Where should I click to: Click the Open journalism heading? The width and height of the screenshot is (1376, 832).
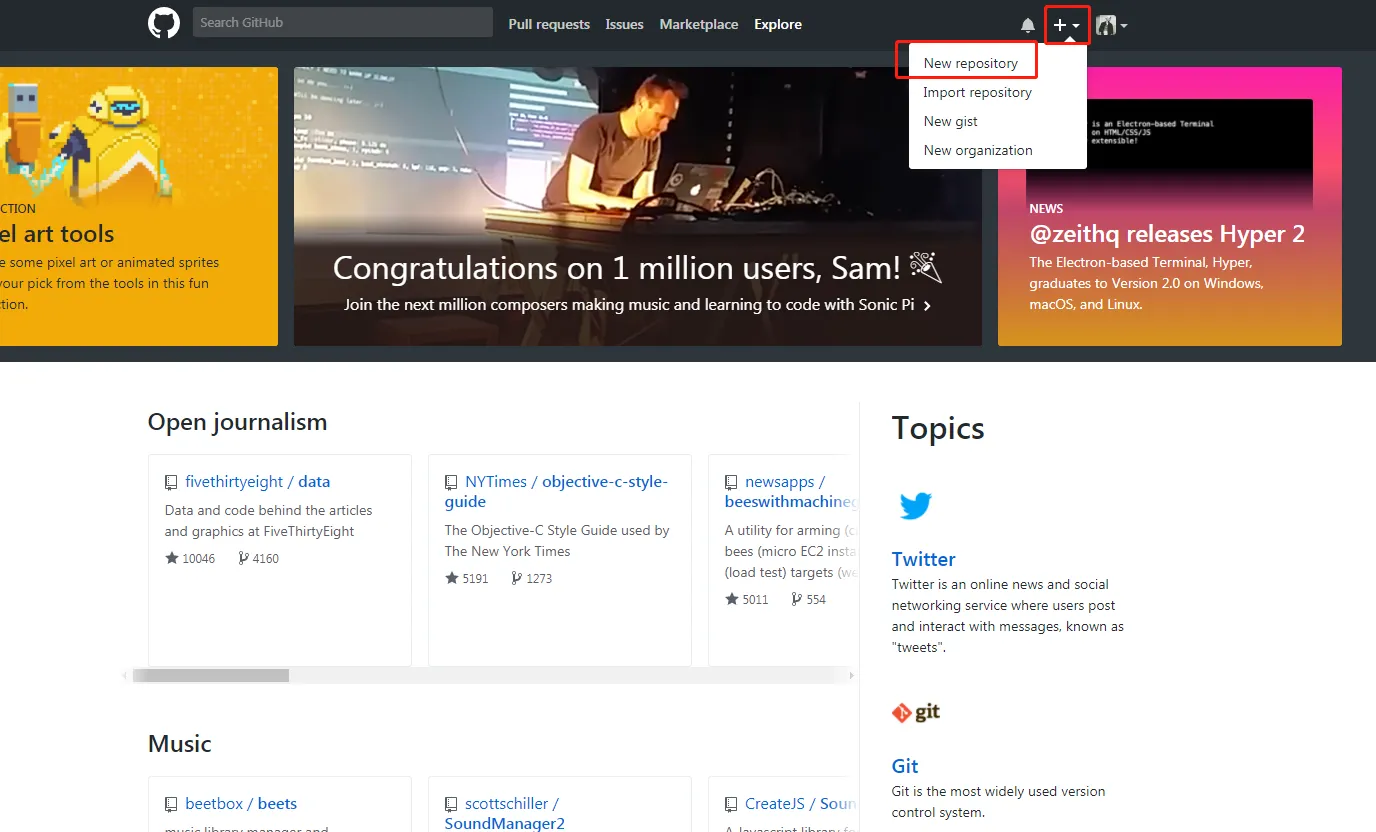pyautogui.click(x=237, y=422)
